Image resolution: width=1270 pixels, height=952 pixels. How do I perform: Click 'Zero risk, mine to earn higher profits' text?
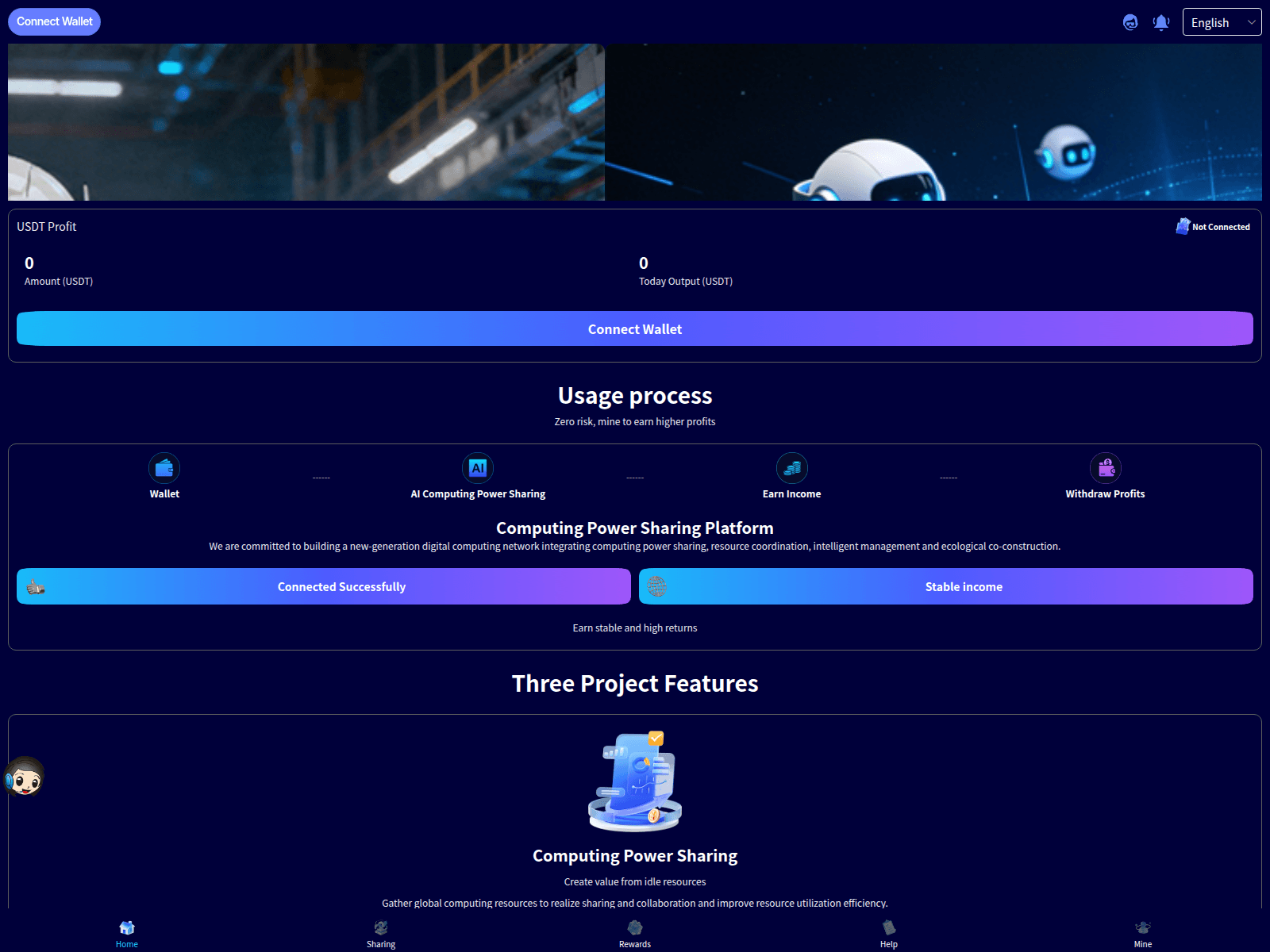(x=635, y=421)
